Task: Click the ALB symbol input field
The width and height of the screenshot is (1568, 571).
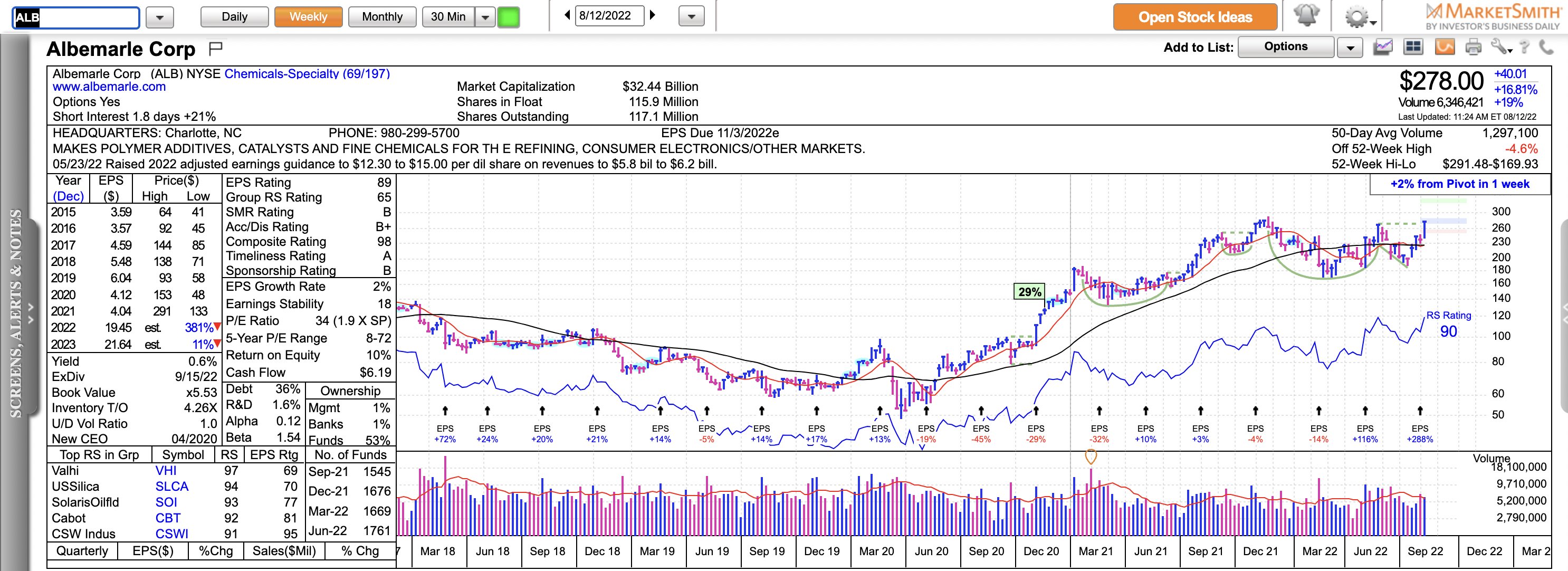Action: tap(76, 17)
